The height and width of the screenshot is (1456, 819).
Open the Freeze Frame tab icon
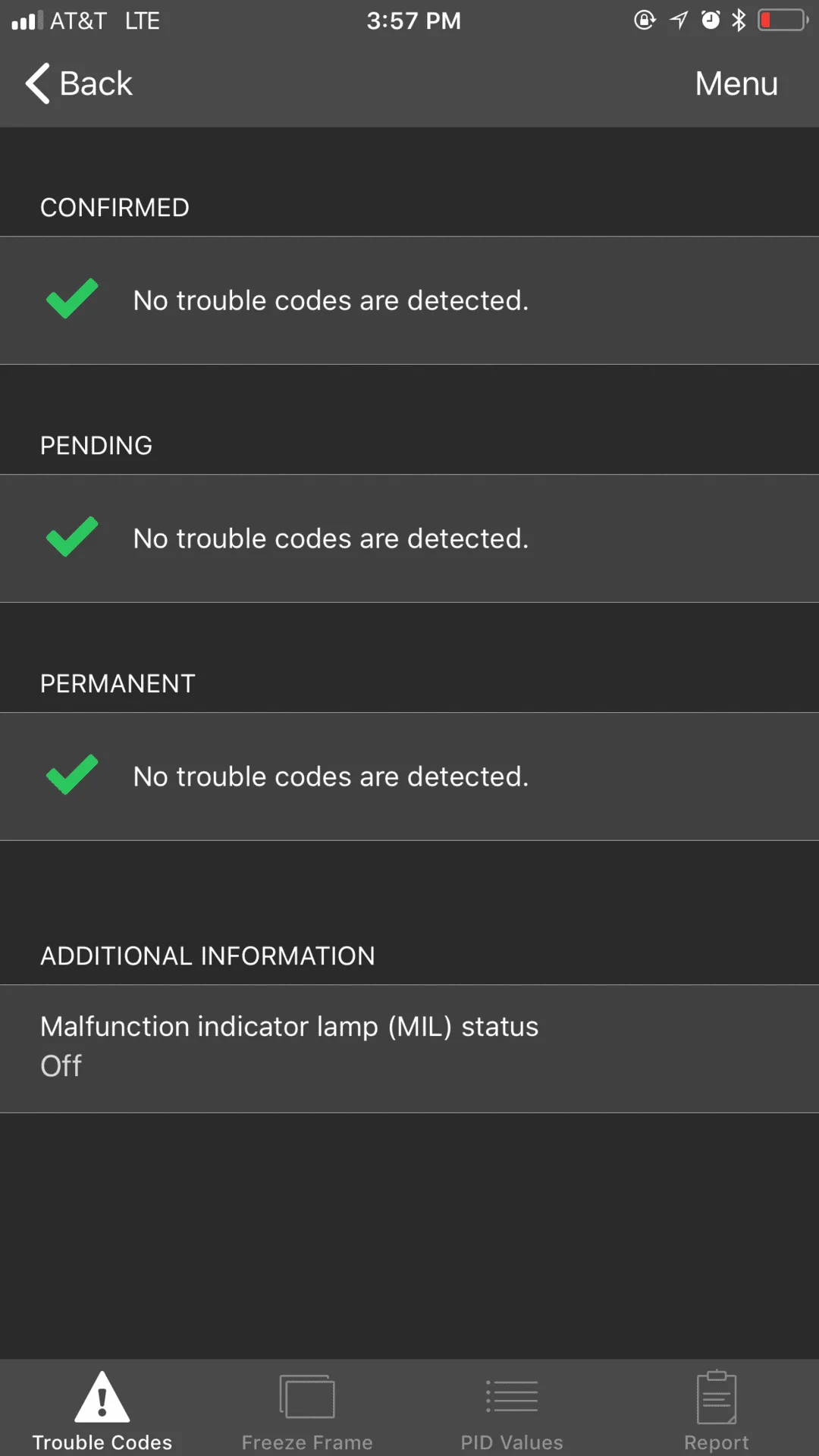tap(307, 1397)
